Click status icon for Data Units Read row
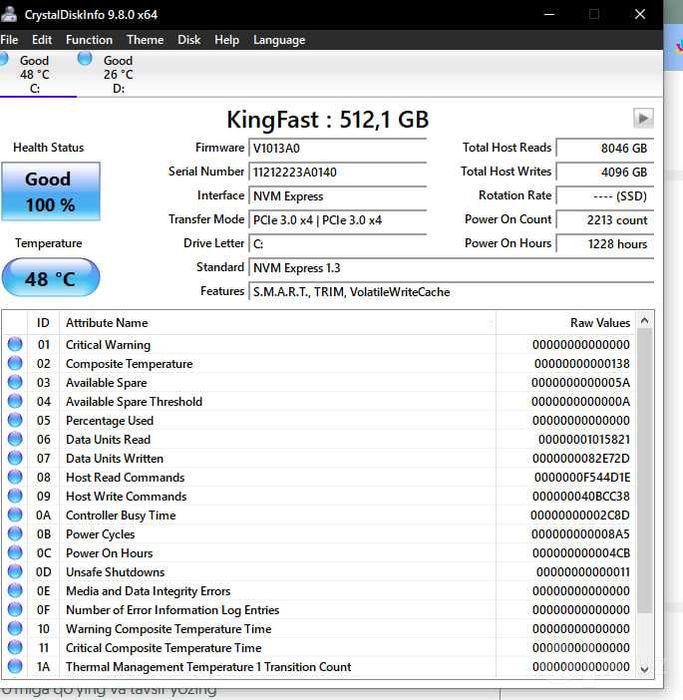 (x=15, y=439)
